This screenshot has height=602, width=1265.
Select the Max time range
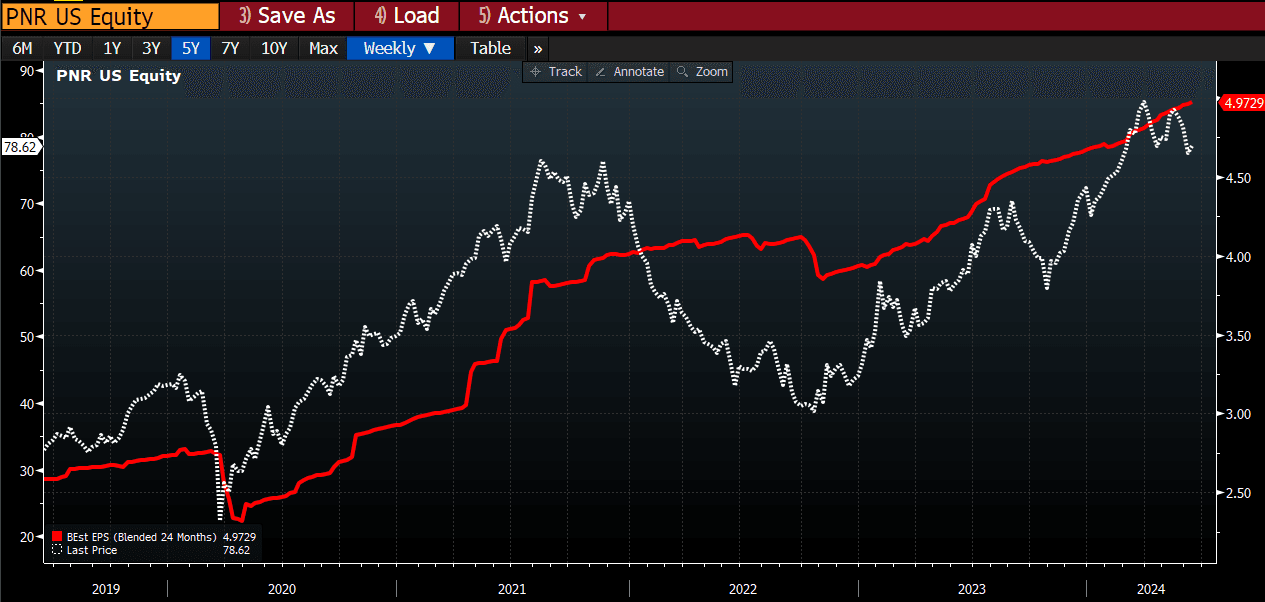[323, 48]
